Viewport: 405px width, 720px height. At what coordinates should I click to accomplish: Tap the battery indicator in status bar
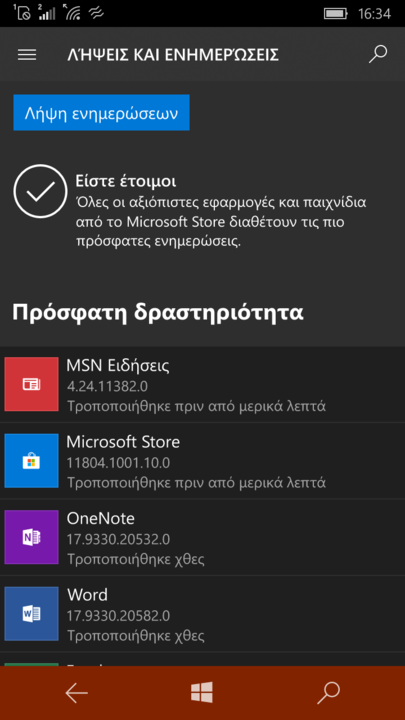(x=335, y=13)
